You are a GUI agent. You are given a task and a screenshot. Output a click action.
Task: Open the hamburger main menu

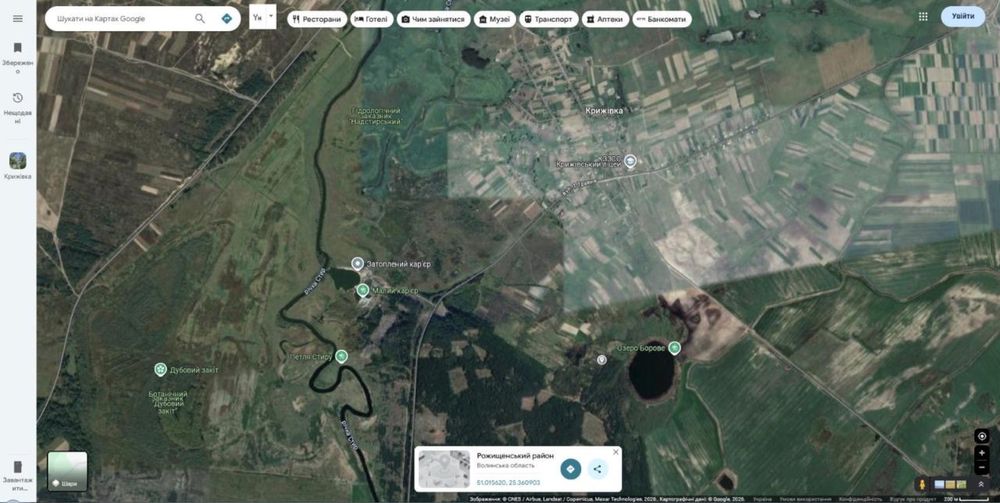point(18,18)
